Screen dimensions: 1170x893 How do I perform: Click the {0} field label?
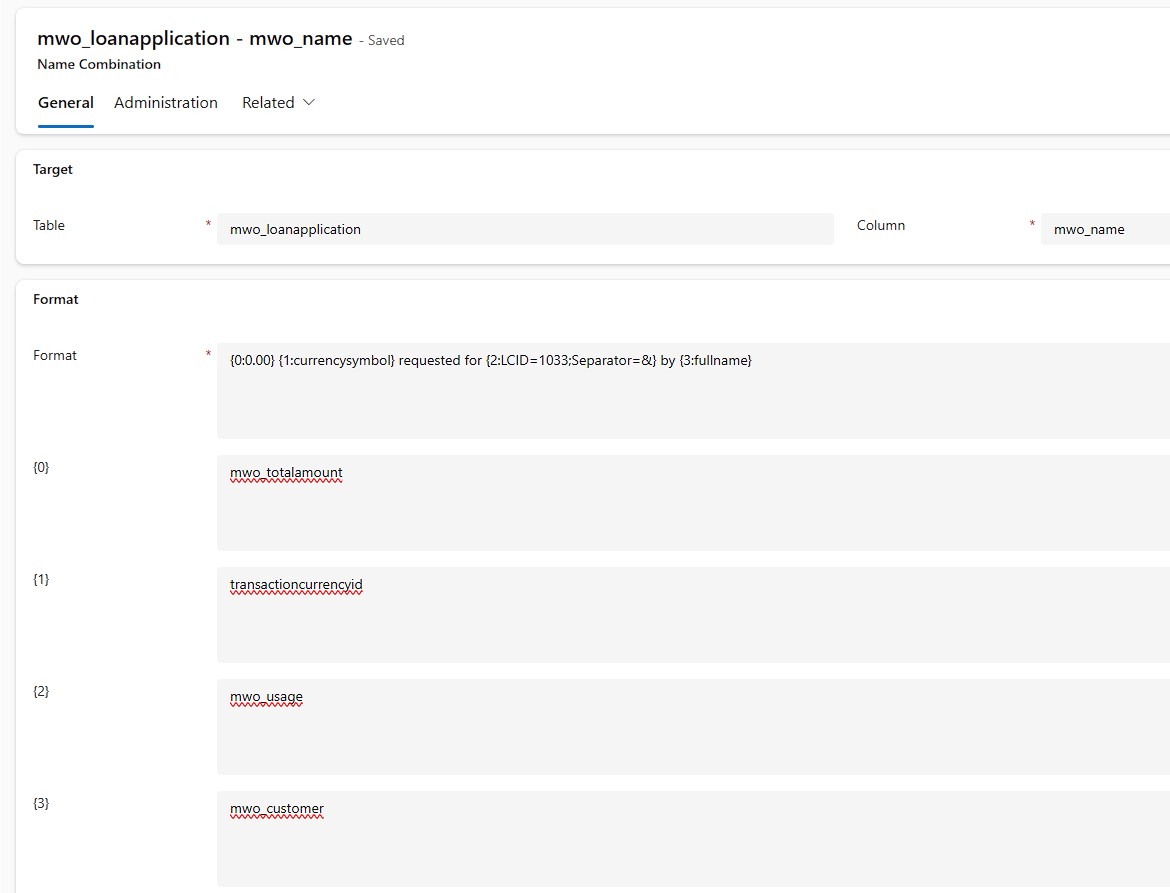41,467
